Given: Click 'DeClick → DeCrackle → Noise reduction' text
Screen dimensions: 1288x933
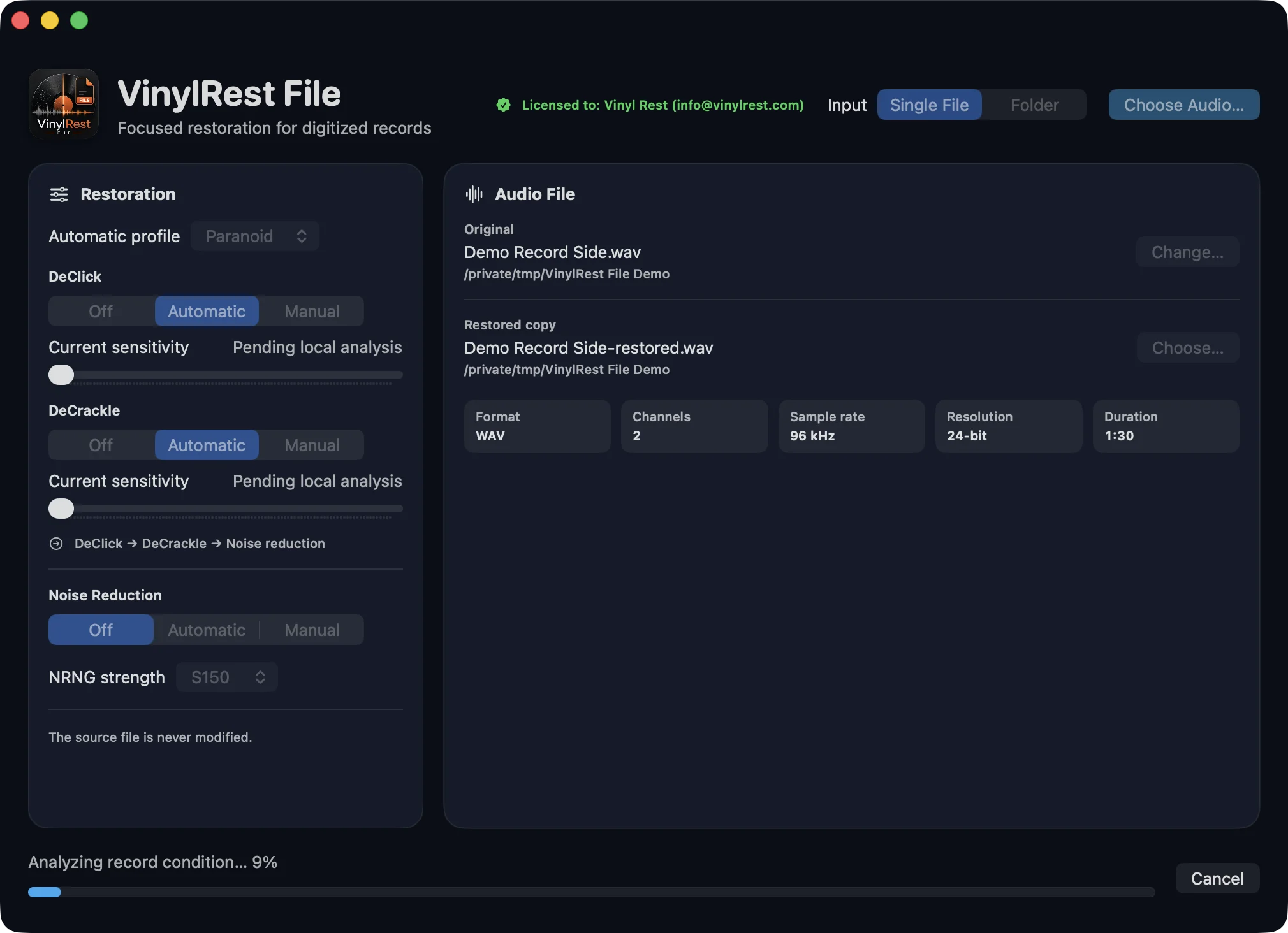Looking at the screenshot, I should pyautogui.click(x=200, y=544).
